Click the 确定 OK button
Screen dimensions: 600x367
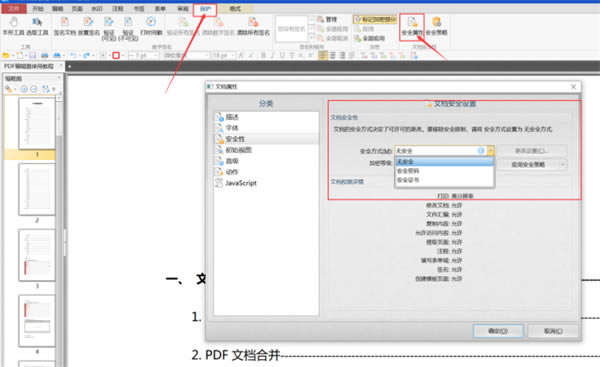[x=498, y=331]
